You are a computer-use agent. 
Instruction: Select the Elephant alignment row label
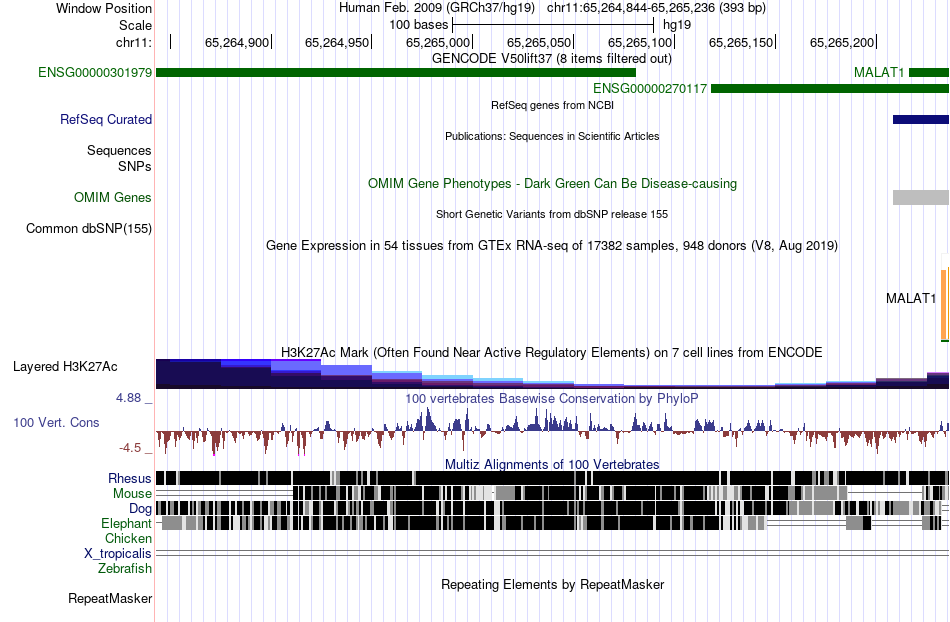(x=126, y=523)
